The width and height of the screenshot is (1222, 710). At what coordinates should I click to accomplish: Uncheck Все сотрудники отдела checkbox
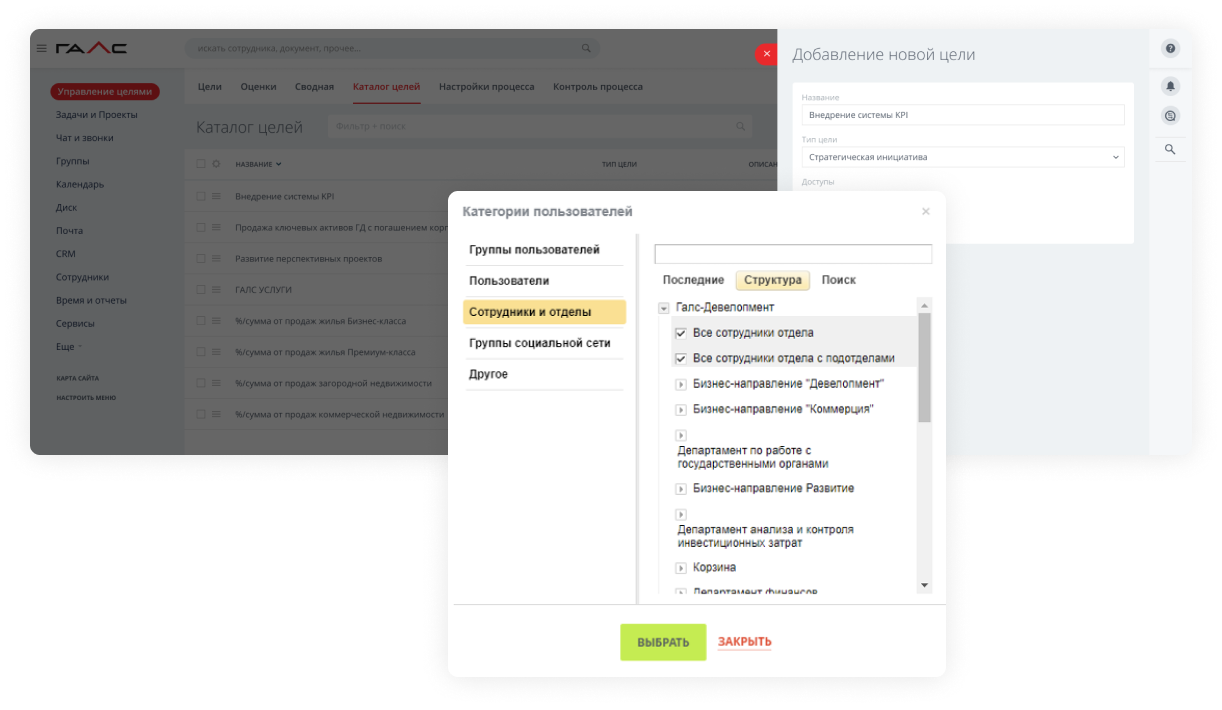(681, 332)
